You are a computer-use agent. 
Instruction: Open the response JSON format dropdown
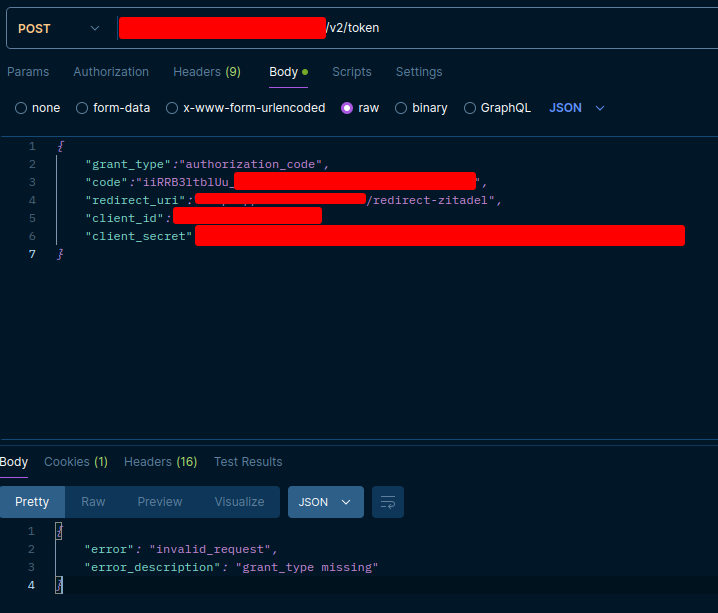point(326,502)
